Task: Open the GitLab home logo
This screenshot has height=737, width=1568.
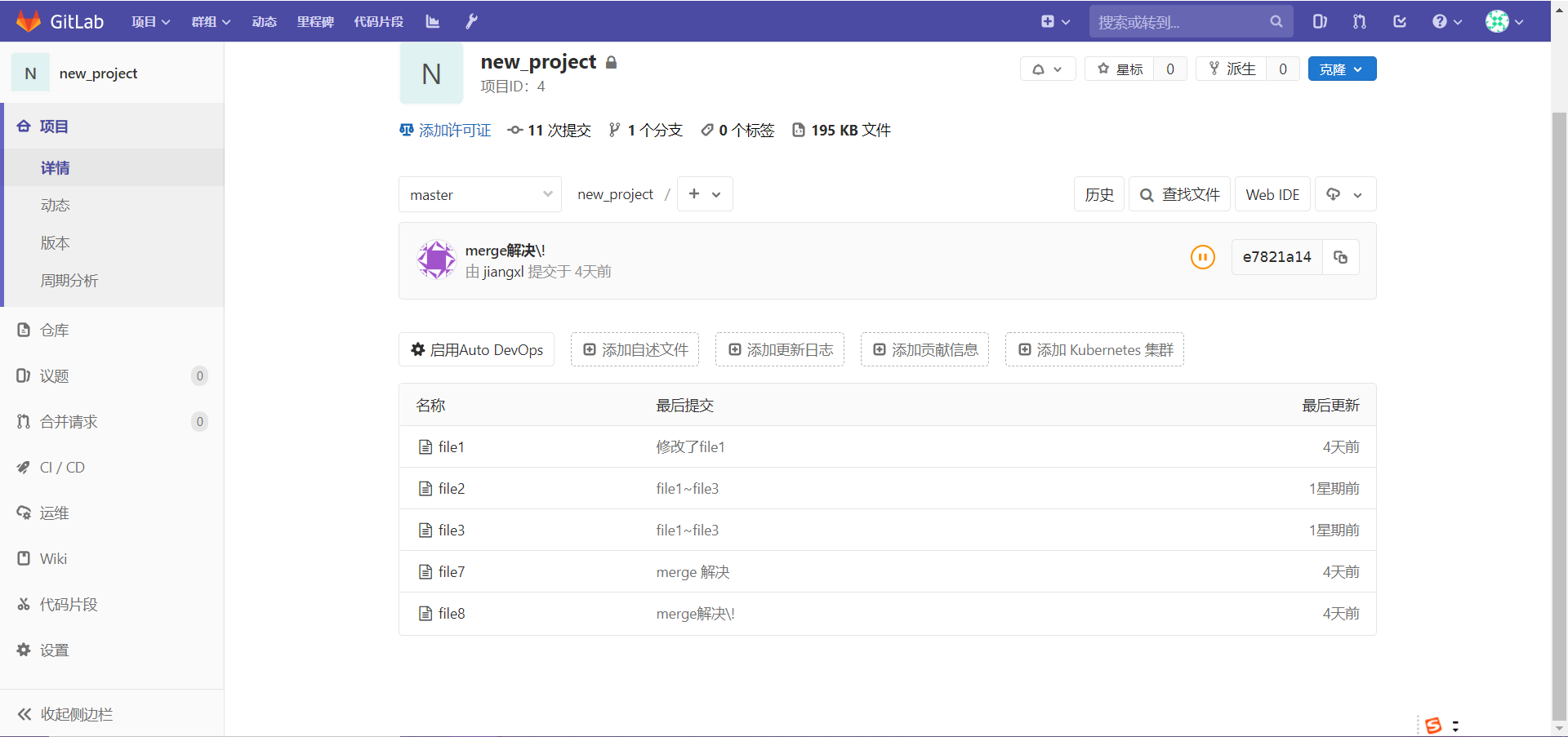Action: (60, 21)
